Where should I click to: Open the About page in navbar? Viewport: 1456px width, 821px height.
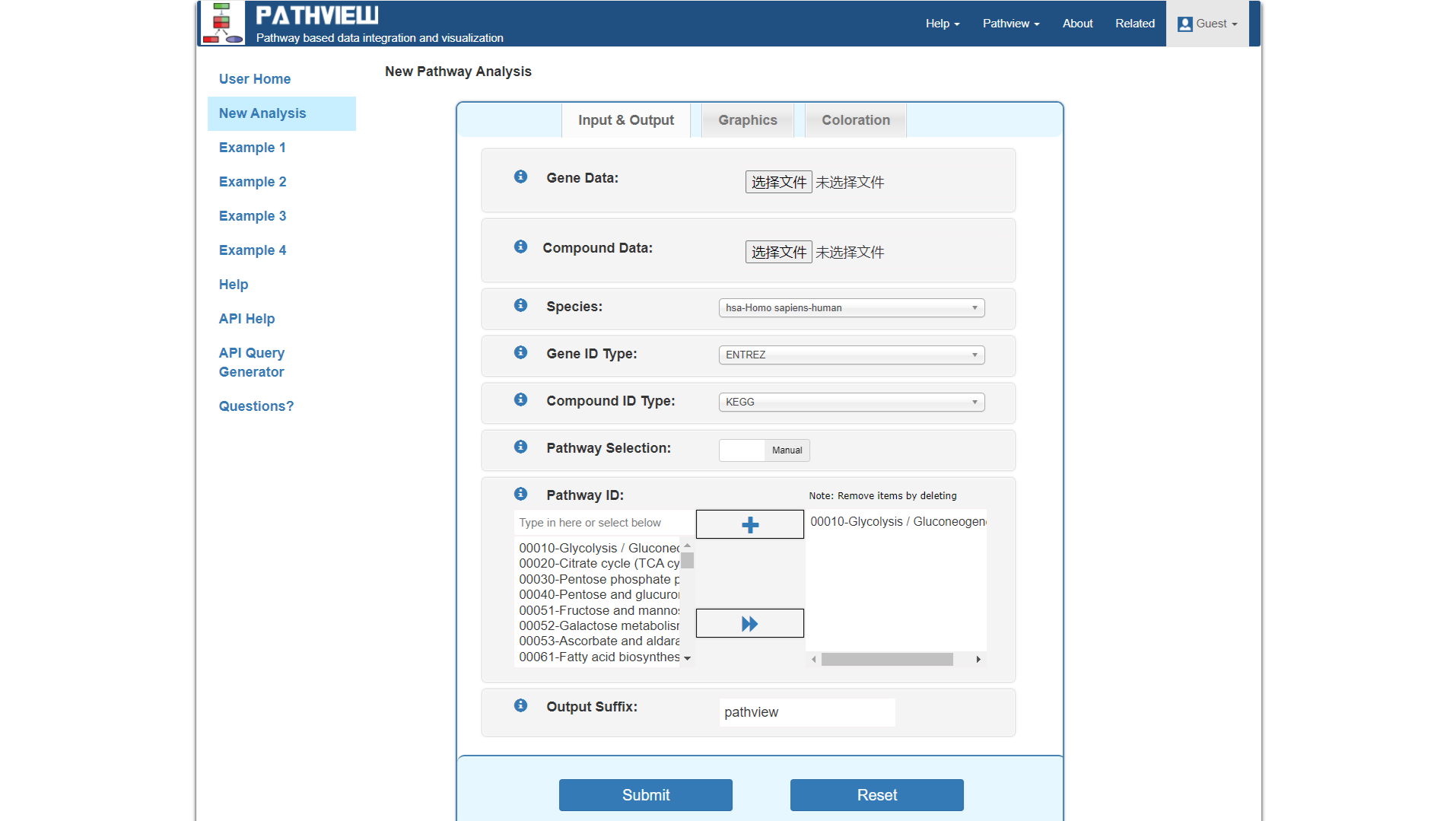point(1077,24)
